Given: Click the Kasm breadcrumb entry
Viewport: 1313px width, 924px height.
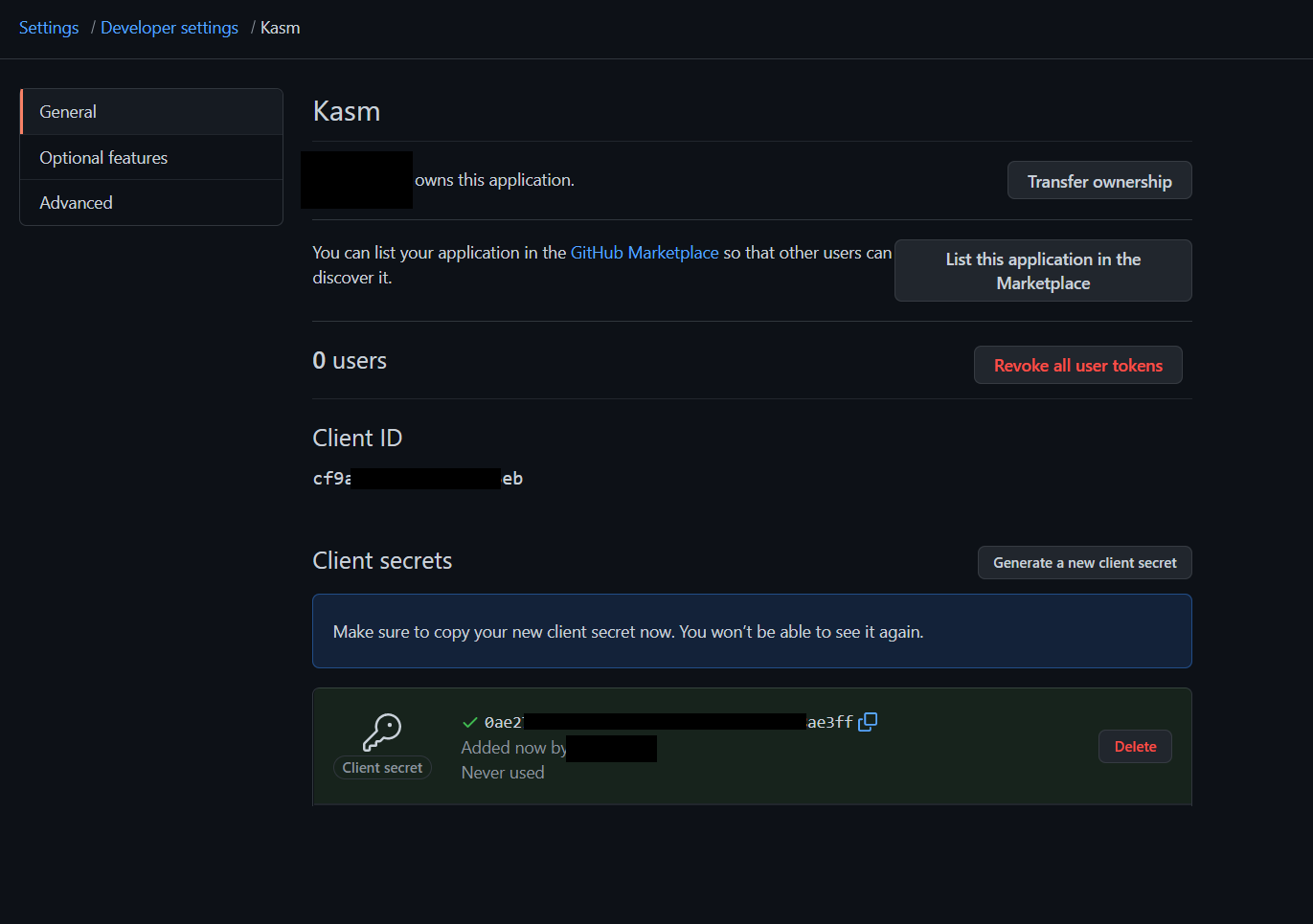Looking at the screenshot, I should pos(280,28).
